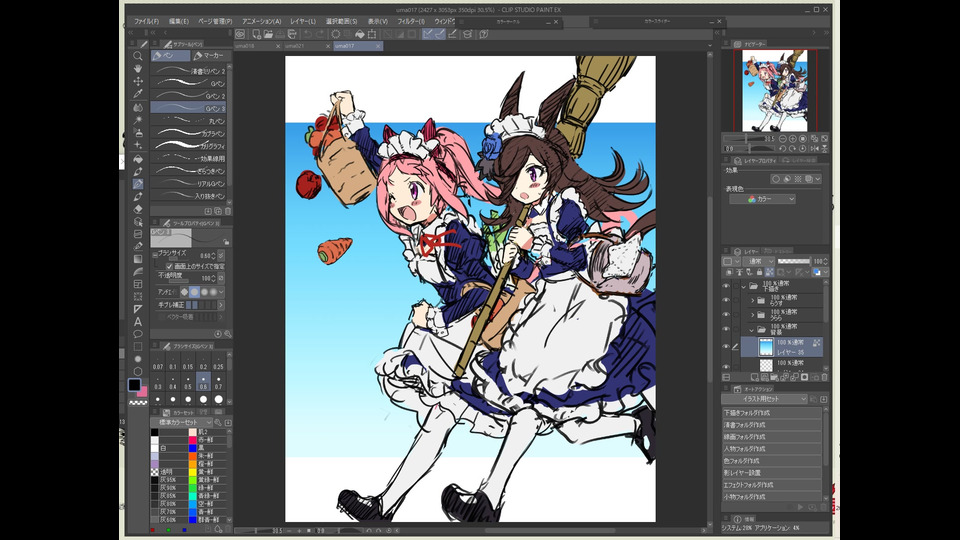Switch to the uma018 canvas tab
The image size is (960, 540).
pyautogui.click(x=258, y=46)
